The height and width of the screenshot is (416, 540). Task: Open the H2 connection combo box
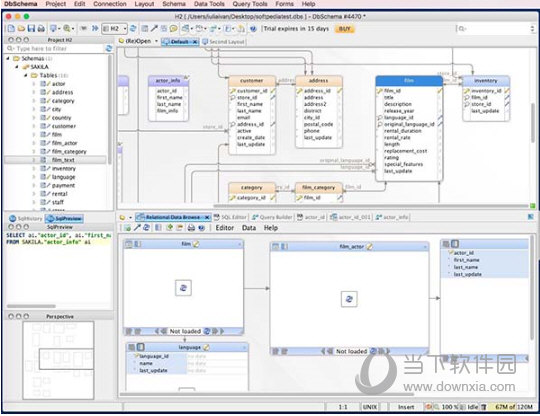114,29
